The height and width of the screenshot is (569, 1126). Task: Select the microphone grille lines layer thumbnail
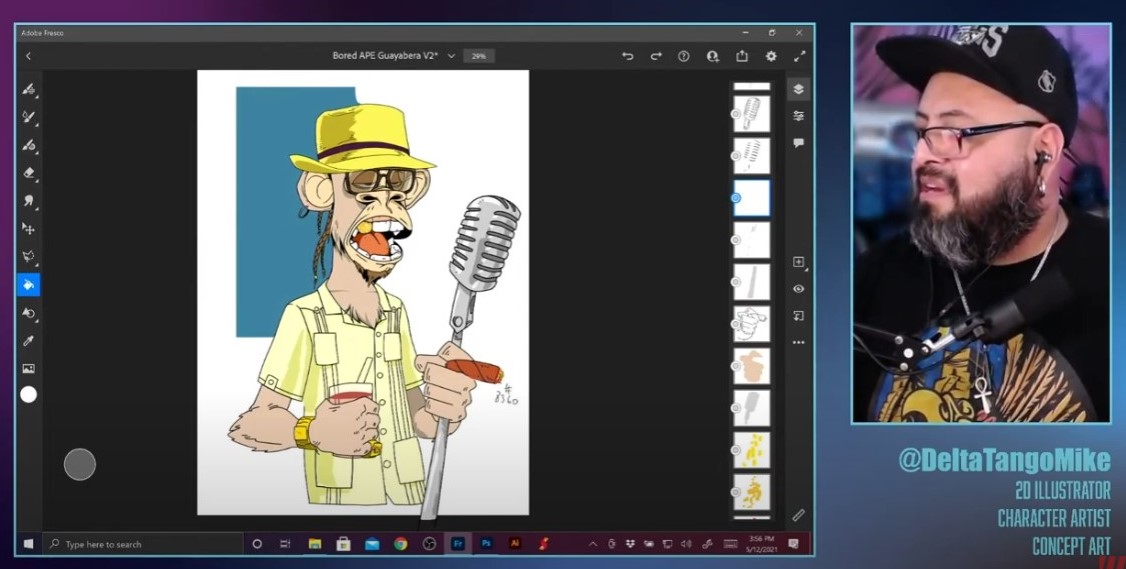click(x=751, y=156)
